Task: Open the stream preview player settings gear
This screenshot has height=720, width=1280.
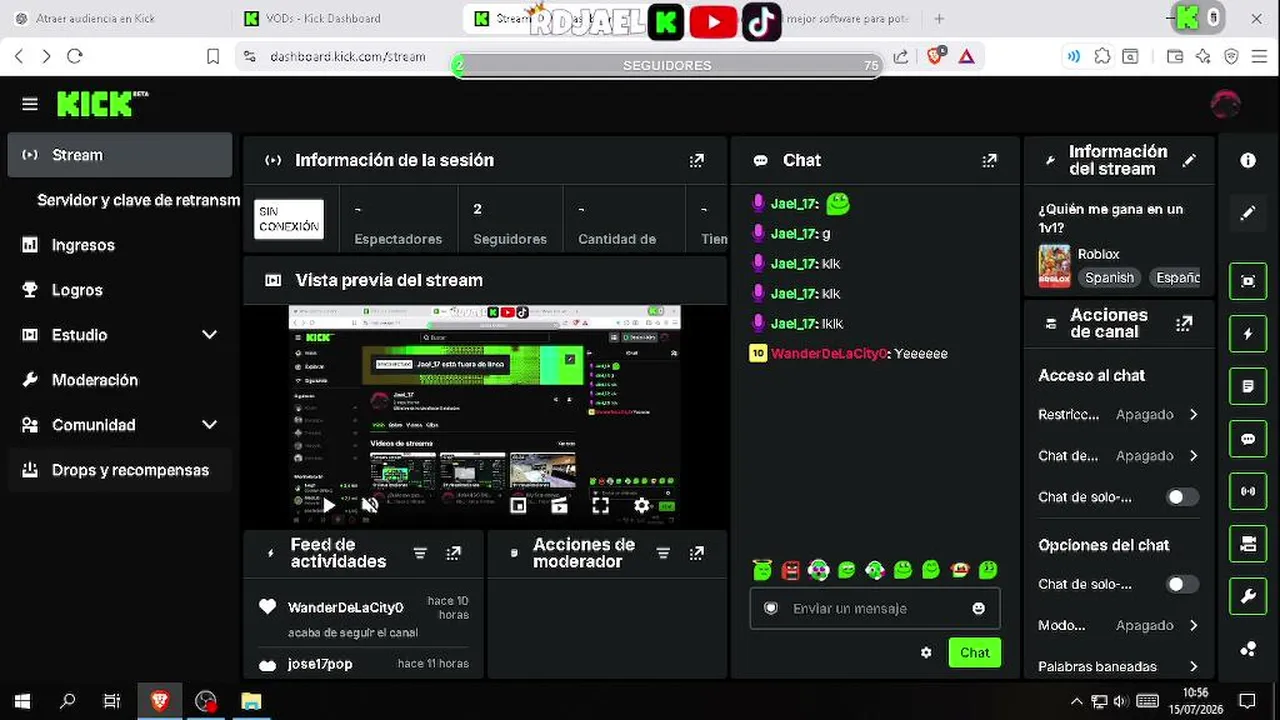Action: pyautogui.click(x=642, y=505)
